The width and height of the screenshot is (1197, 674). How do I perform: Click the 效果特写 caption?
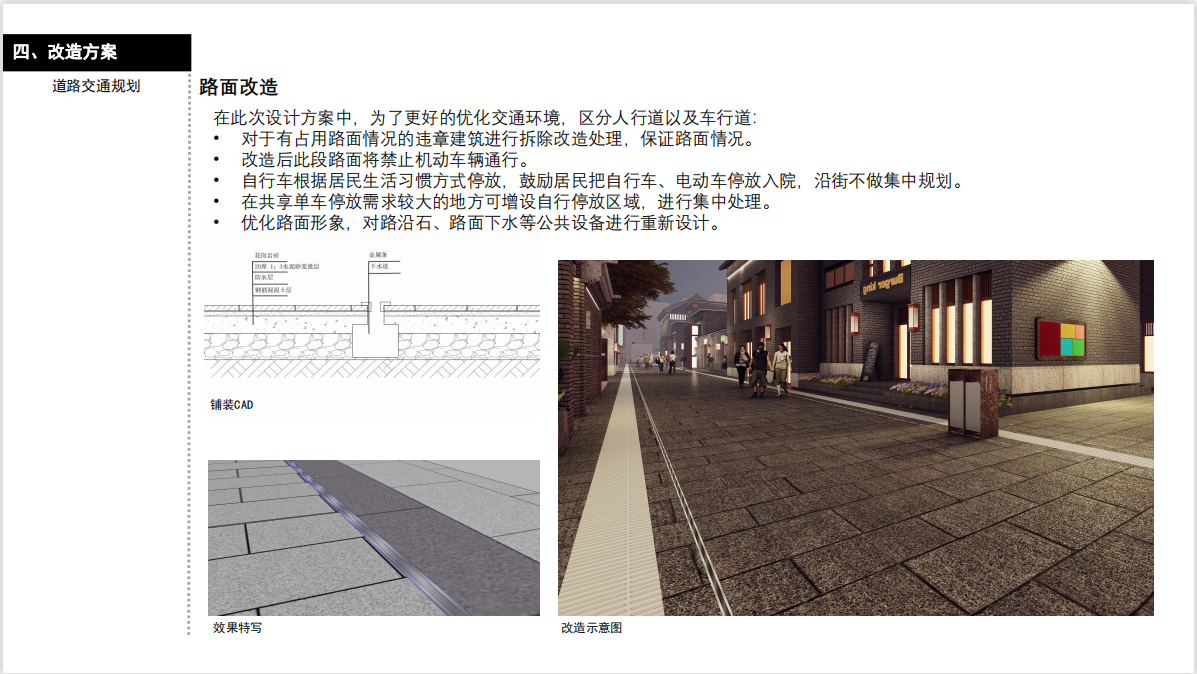[x=238, y=628]
